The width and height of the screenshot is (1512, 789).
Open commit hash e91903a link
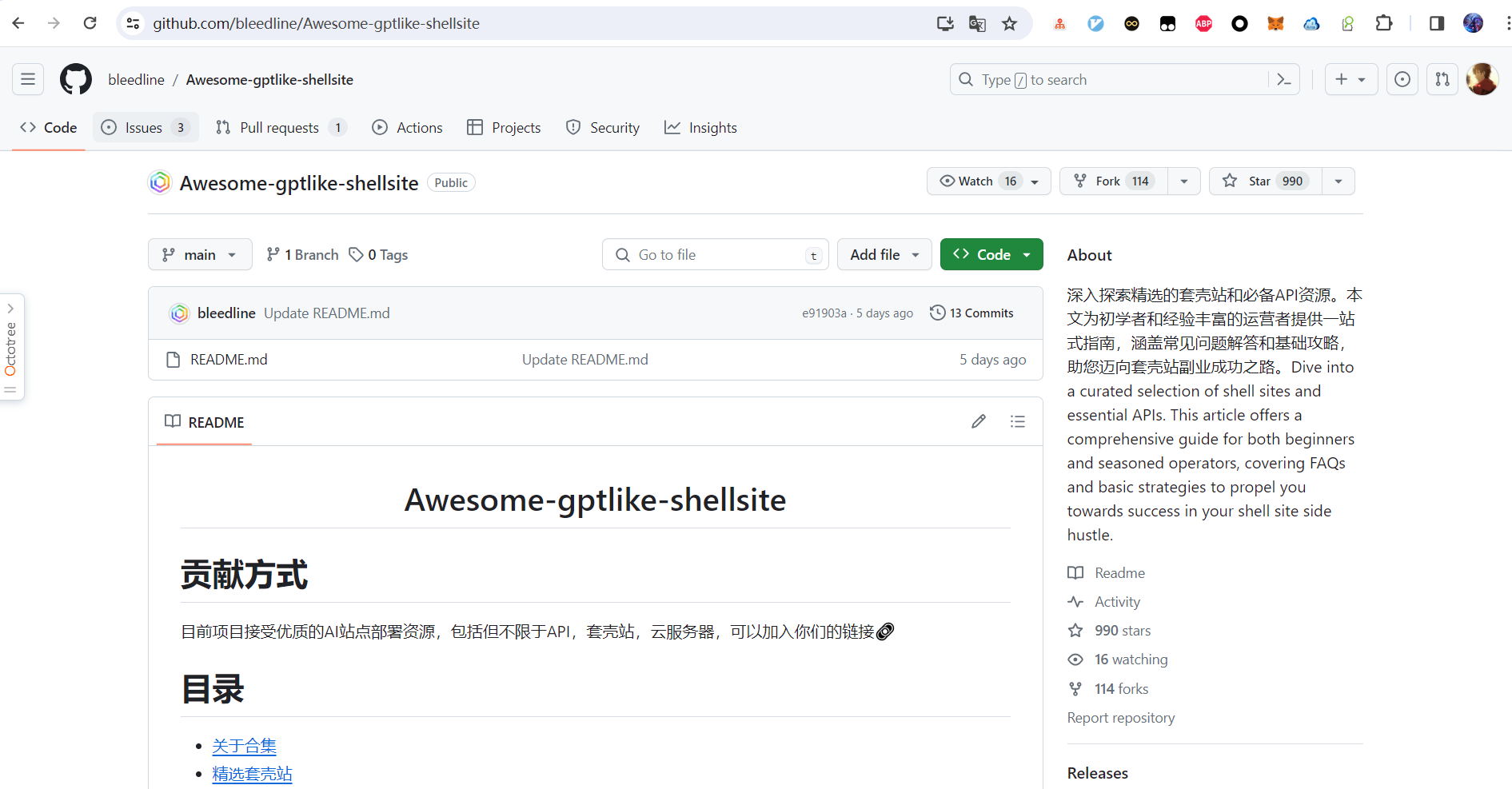(x=824, y=313)
